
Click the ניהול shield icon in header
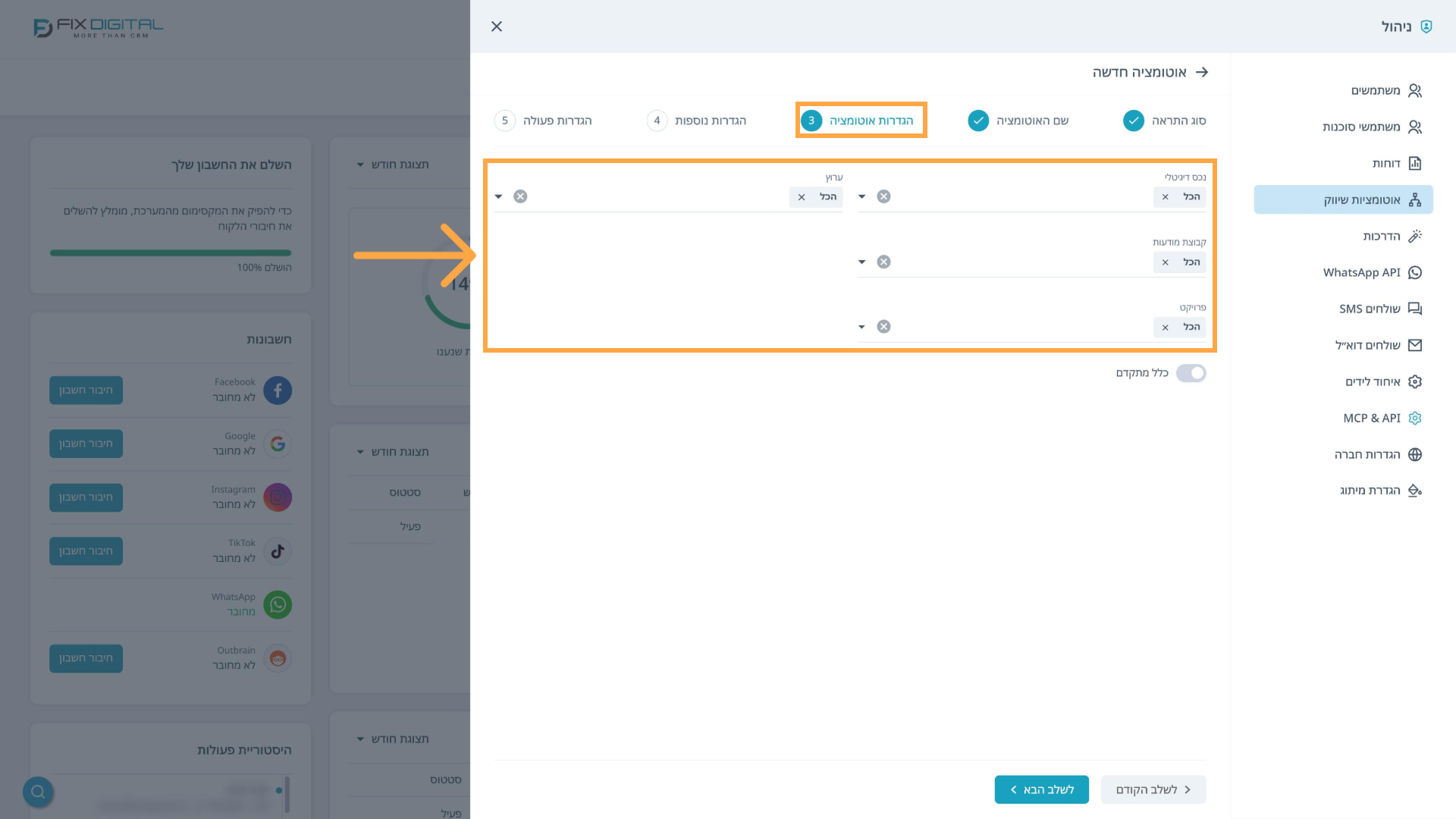coord(1426,27)
